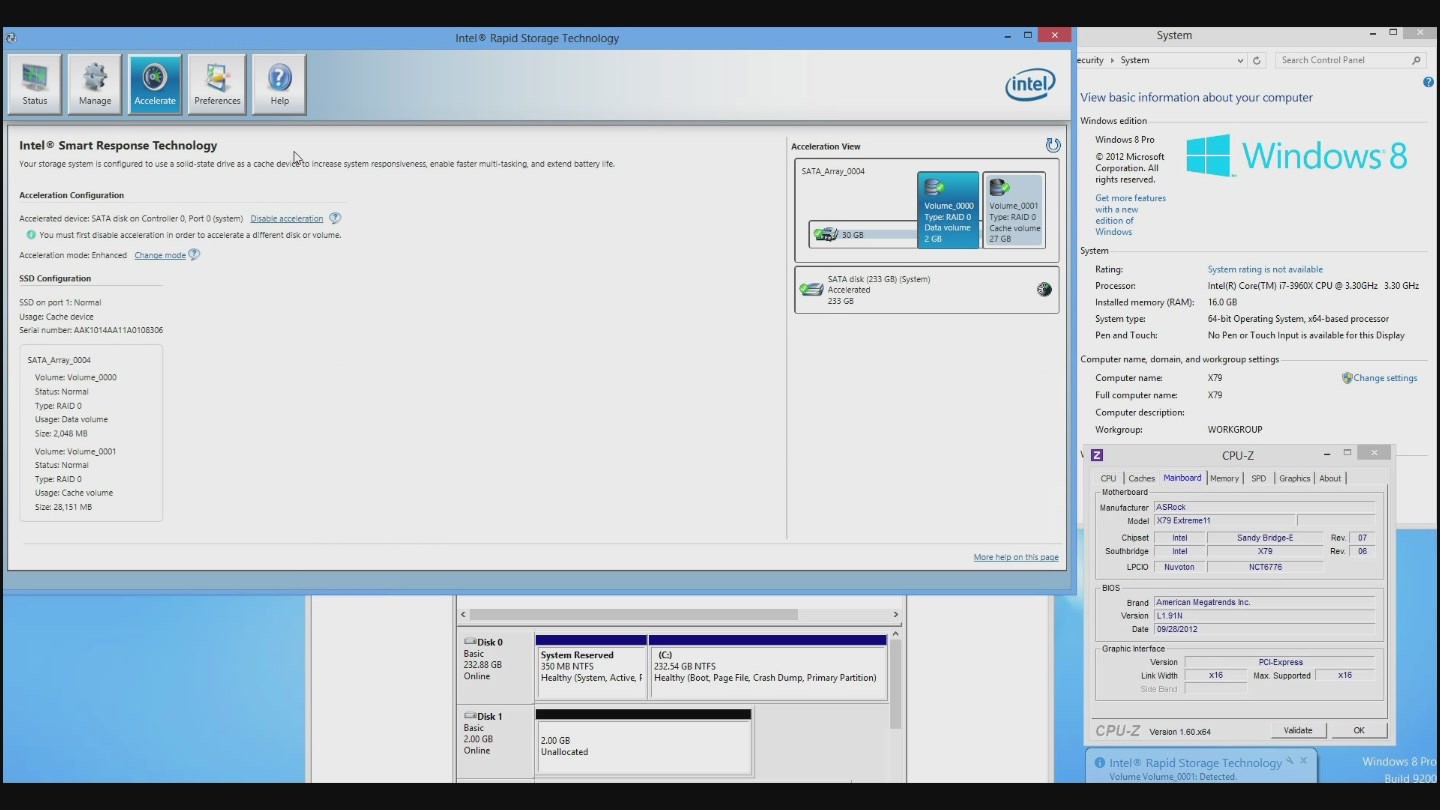Viewport: 1440px width, 810px height.
Task: Open the Graphics tab in CPU-Z
Action: click(x=1294, y=478)
